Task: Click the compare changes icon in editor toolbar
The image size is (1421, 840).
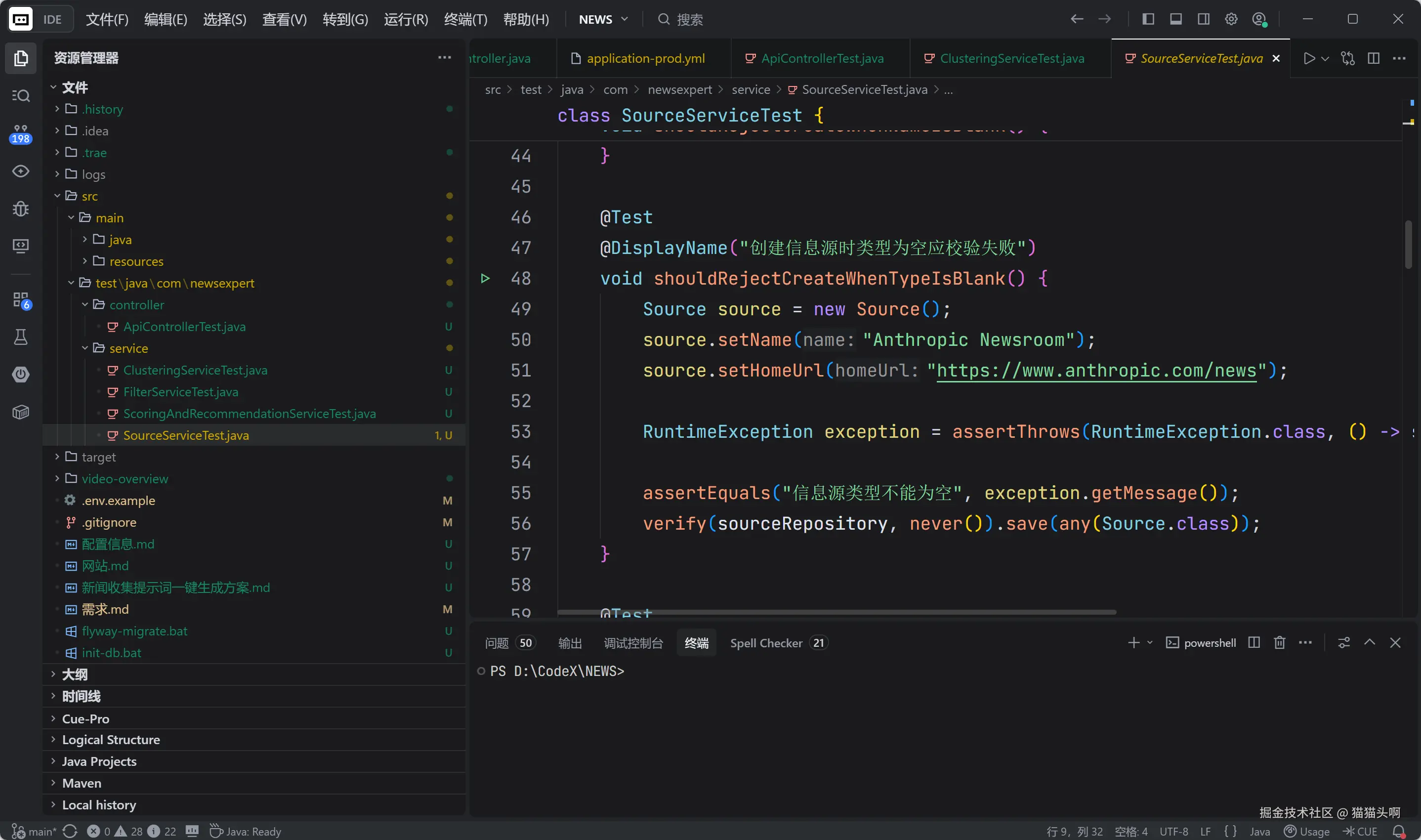Action: click(1348, 58)
